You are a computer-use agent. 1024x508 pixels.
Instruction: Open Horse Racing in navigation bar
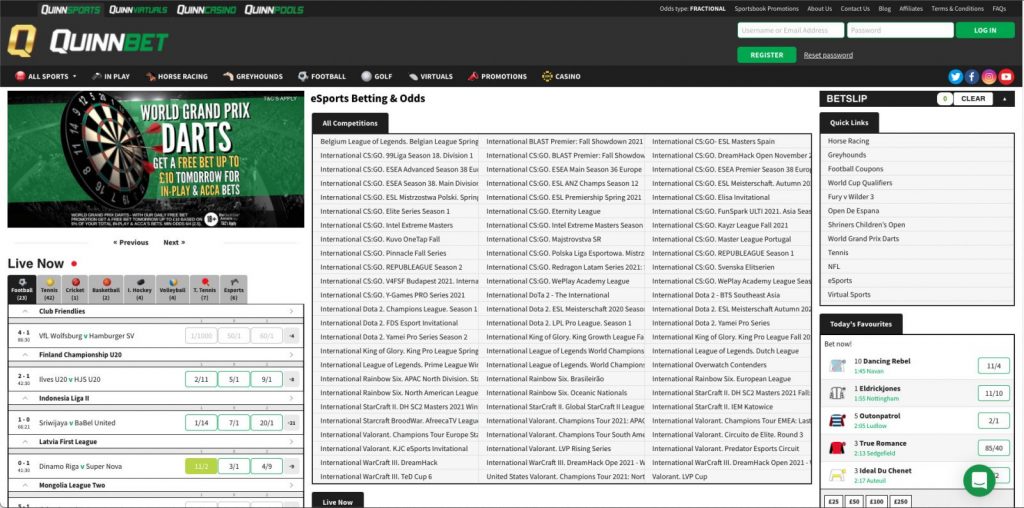[x=176, y=76]
